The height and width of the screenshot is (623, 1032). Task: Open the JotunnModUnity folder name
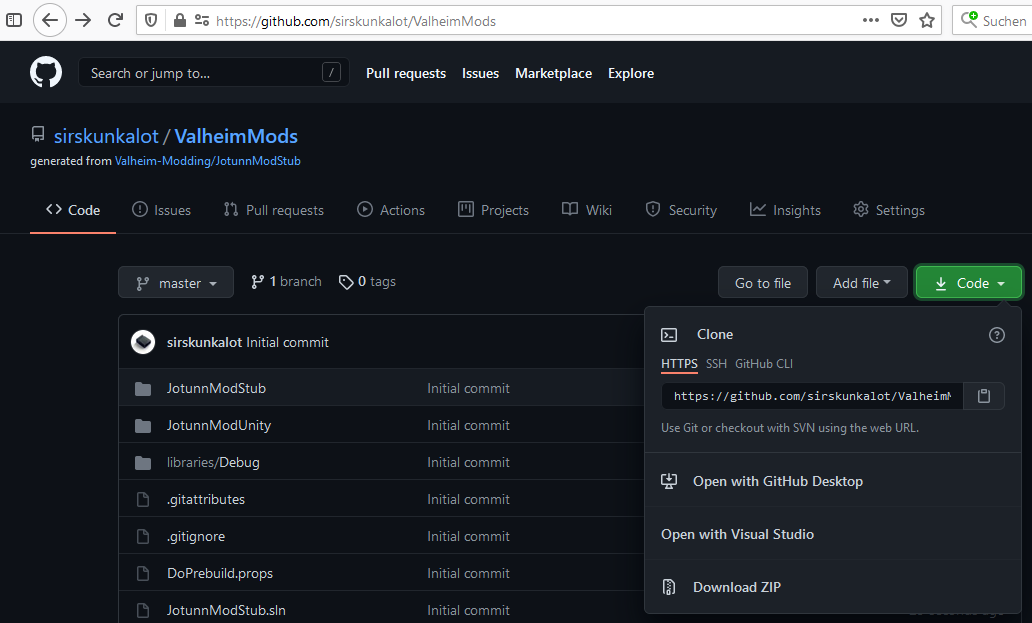[x=219, y=426]
